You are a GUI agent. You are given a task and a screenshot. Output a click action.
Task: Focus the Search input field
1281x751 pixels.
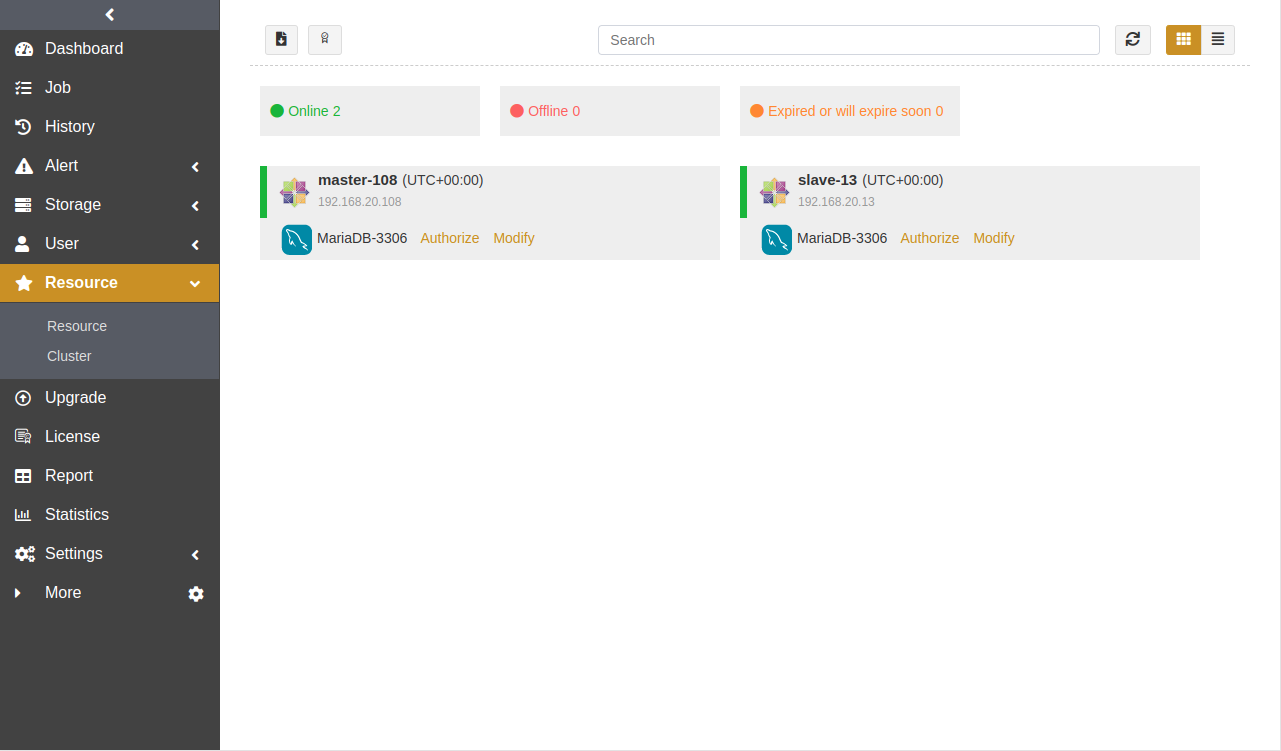[849, 40]
